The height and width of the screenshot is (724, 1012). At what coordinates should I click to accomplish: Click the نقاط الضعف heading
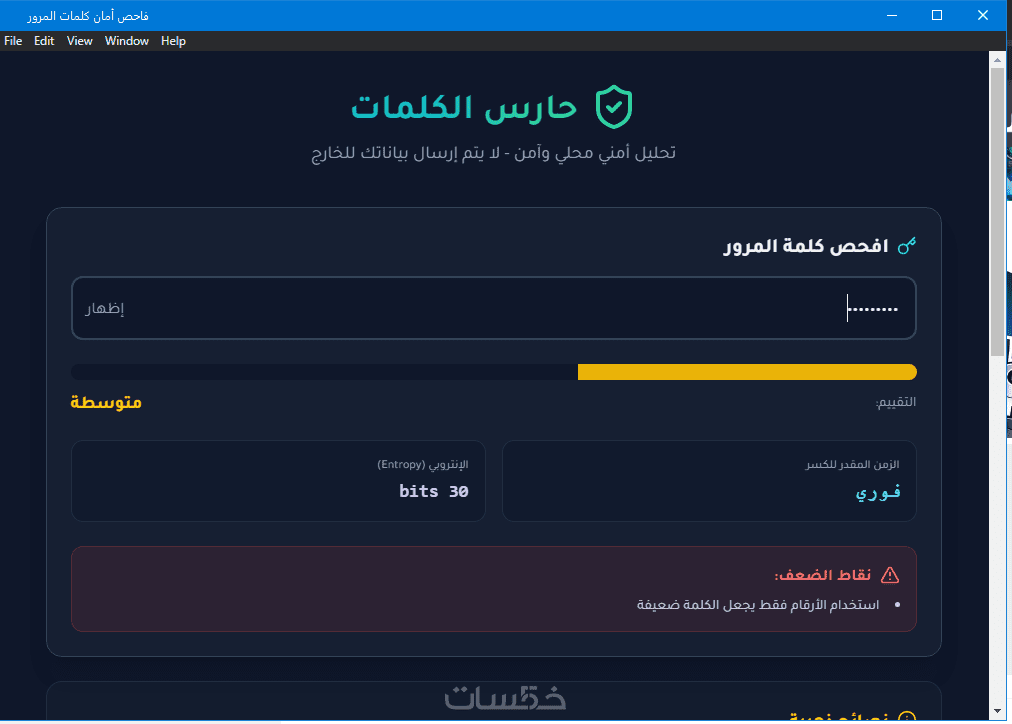tap(823, 575)
